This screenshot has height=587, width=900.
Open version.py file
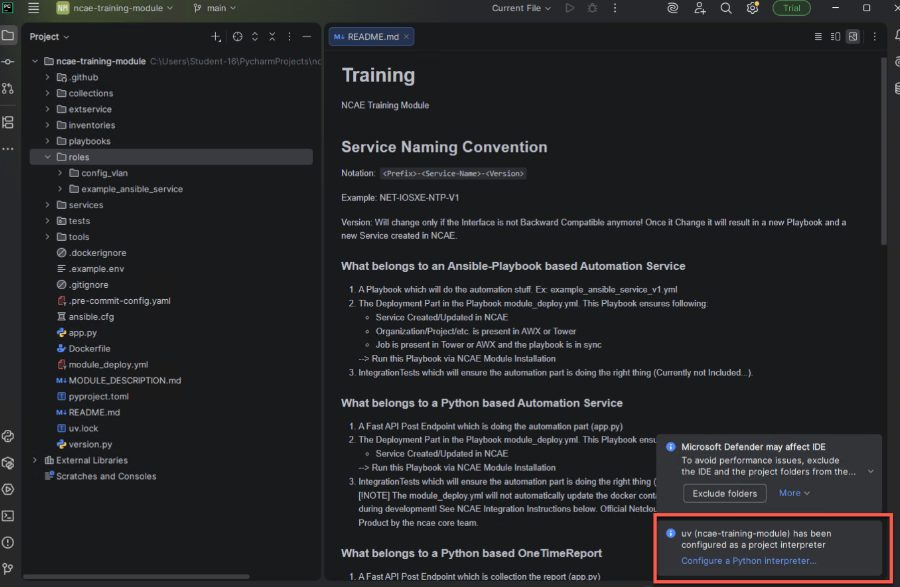[84, 444]
